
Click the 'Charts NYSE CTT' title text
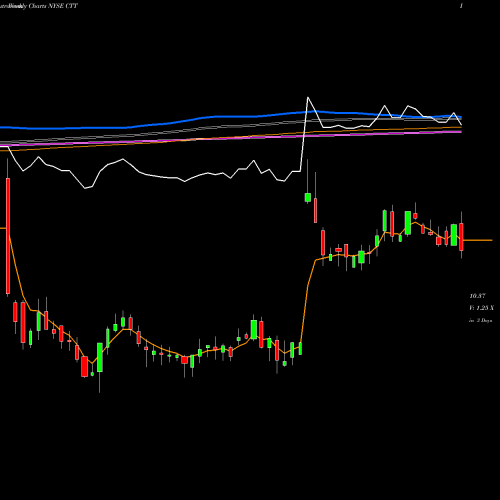(x=53, y=6)
